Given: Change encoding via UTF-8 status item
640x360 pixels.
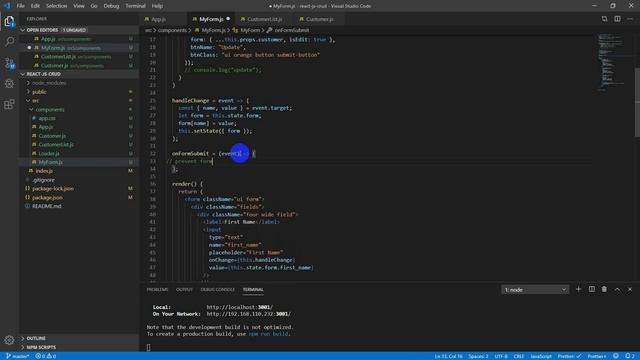Looking at the screenshot, I should click(501, 356).
